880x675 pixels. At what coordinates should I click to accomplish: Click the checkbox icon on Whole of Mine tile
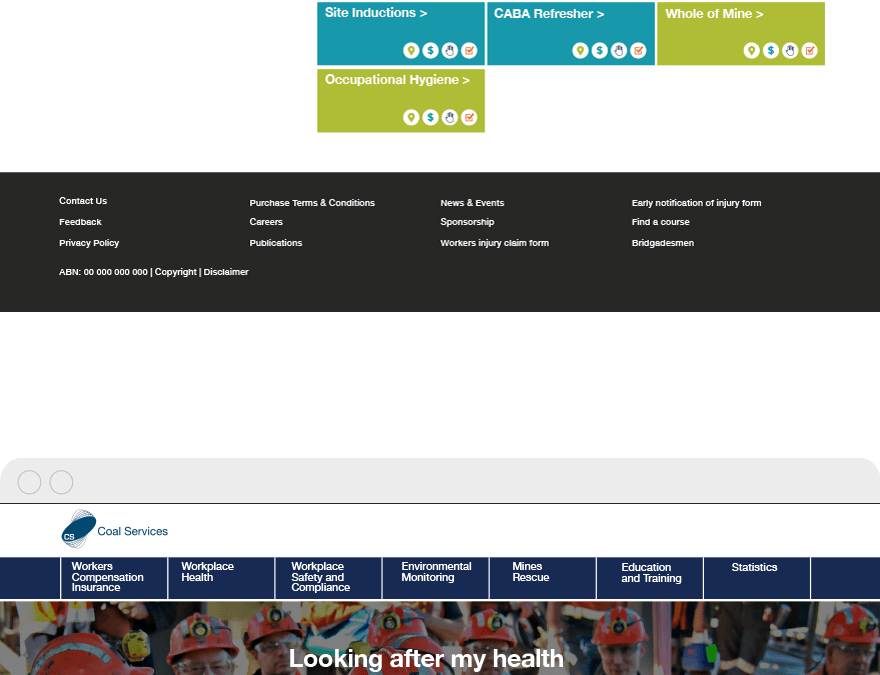(x=809, y=50)
